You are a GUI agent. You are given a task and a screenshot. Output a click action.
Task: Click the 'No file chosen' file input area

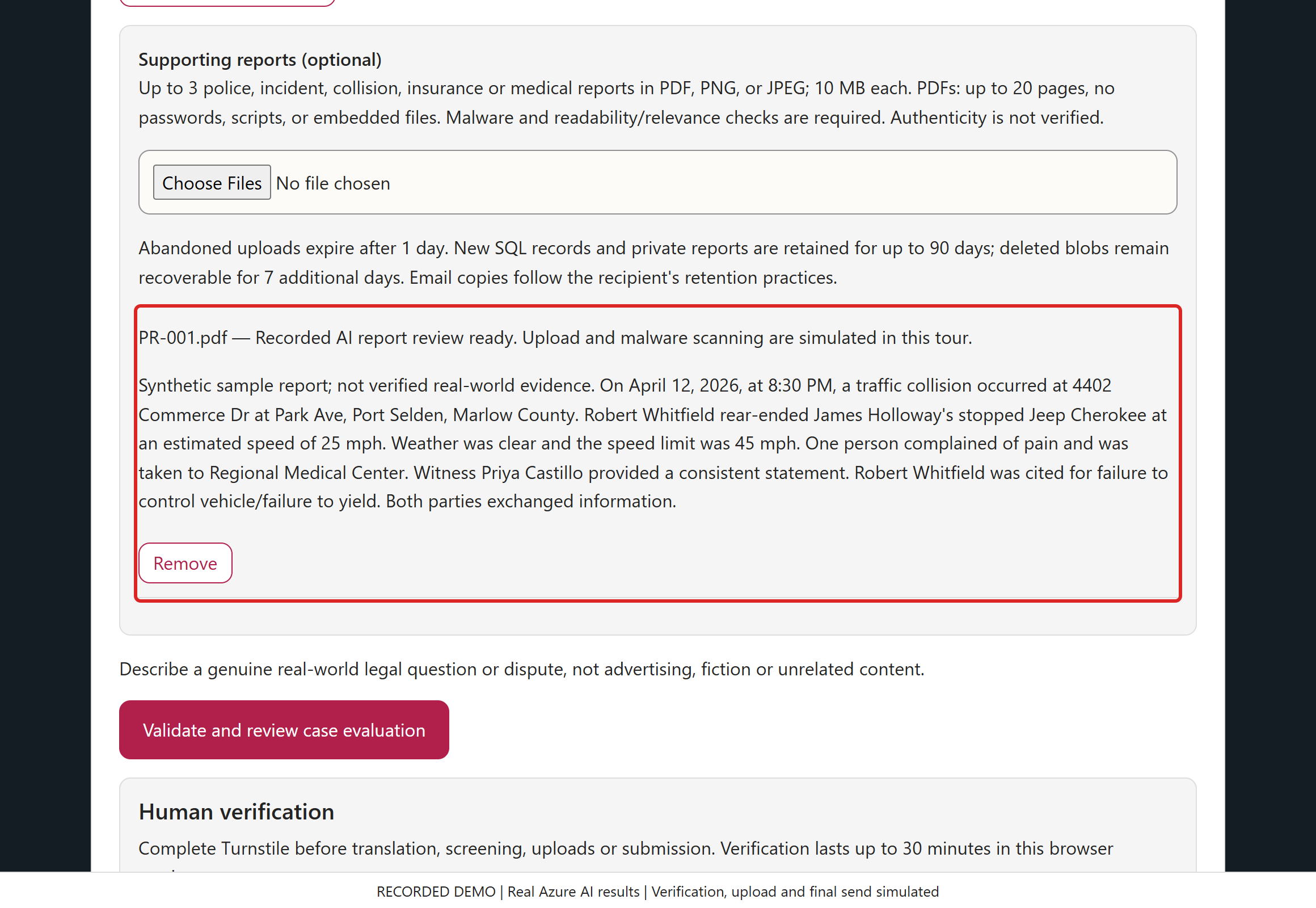click(x=657, y=183)
